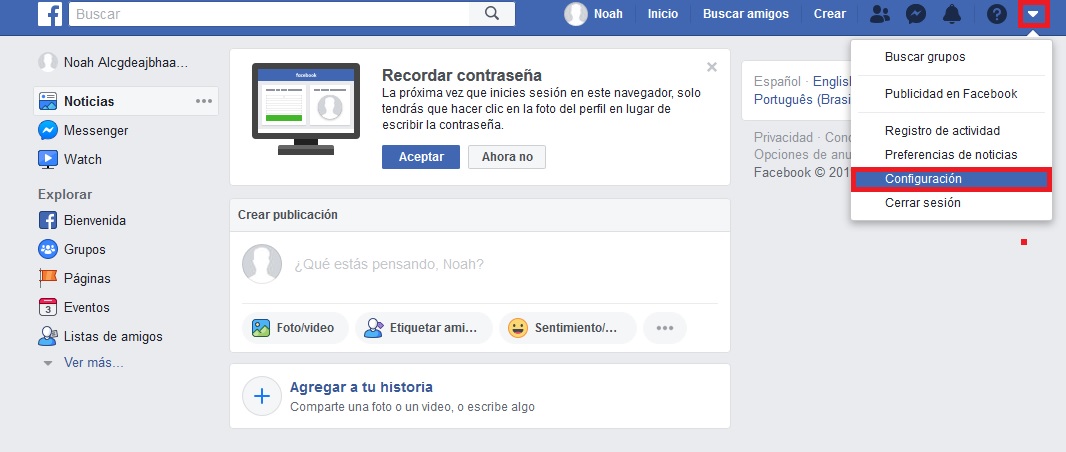Open the Agregar a tu historia link
This screenshot has height=452, width=1066.
coord(361,387)
